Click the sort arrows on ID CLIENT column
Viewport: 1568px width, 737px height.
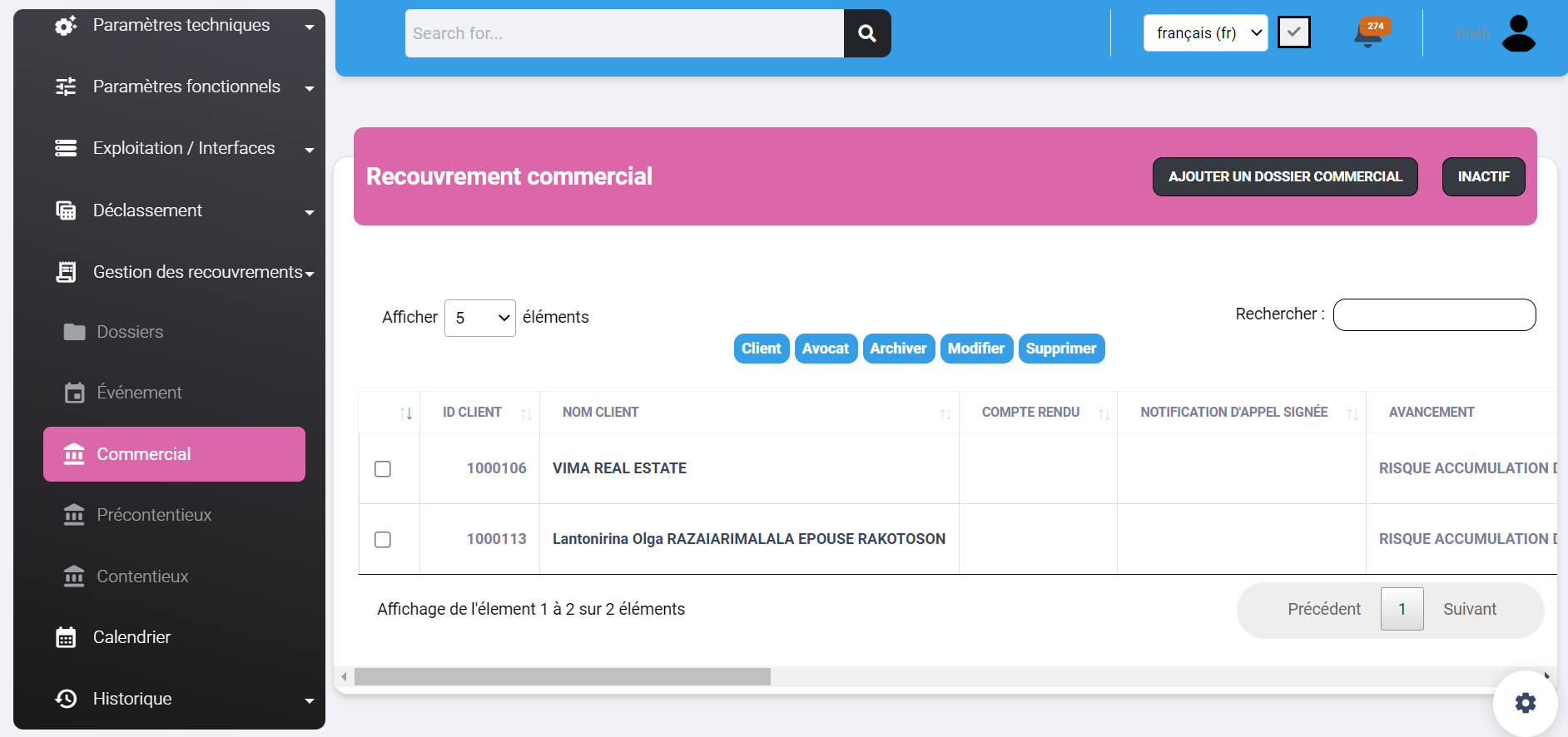[525, 413]
